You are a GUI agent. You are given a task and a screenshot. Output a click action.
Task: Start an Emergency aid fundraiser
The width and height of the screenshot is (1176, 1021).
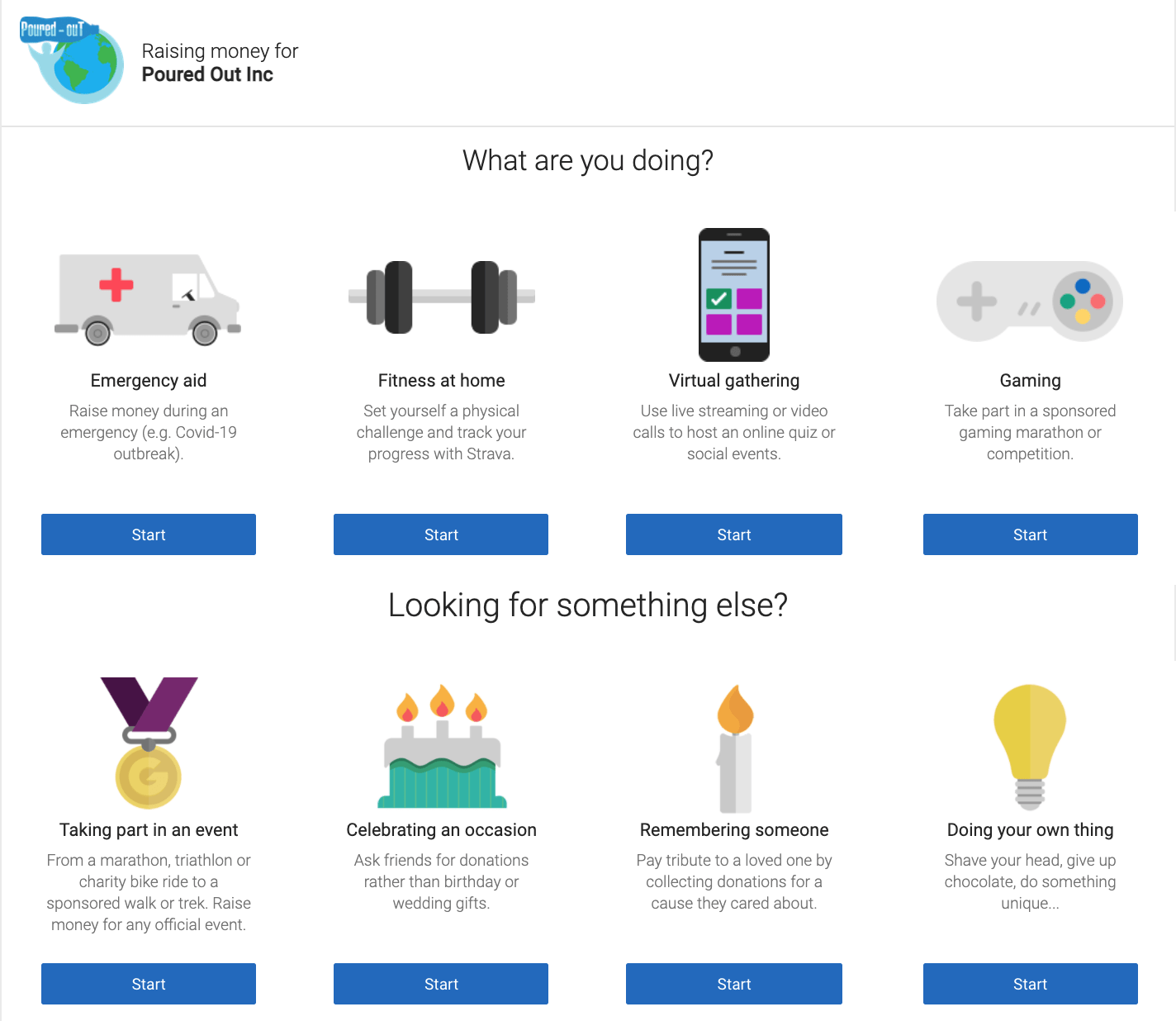149,534
